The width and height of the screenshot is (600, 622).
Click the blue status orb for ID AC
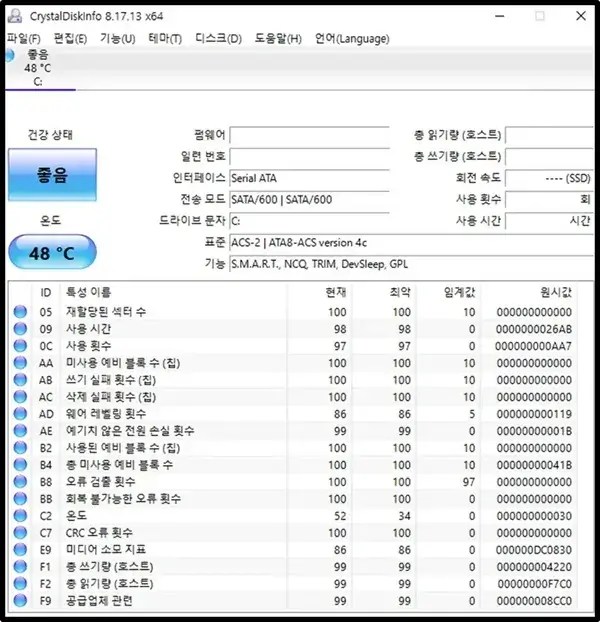point(20,397)
